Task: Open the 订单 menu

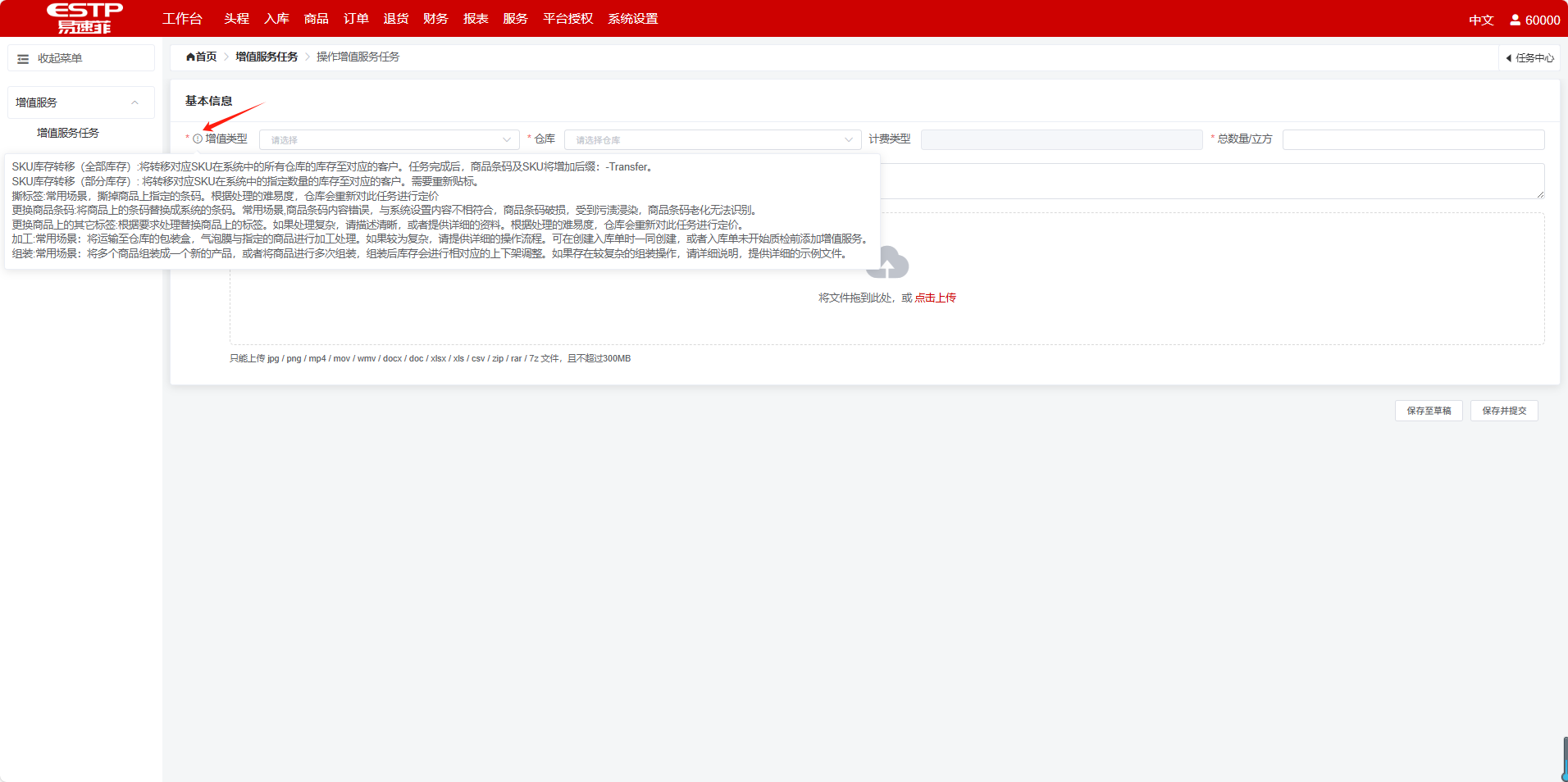Action: click(356, 19)
